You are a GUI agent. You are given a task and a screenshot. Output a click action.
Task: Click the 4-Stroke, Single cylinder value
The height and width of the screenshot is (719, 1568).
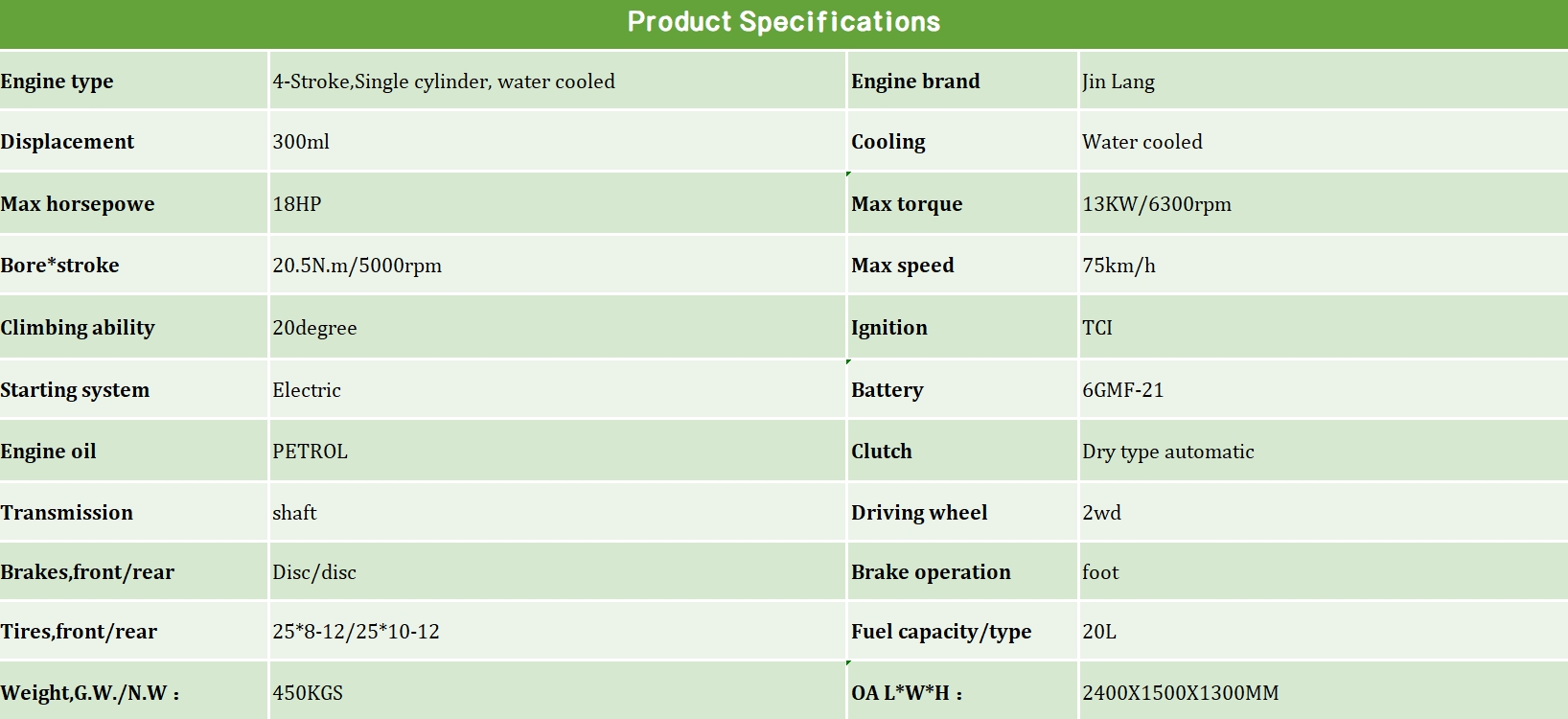(x=444, y=81)
